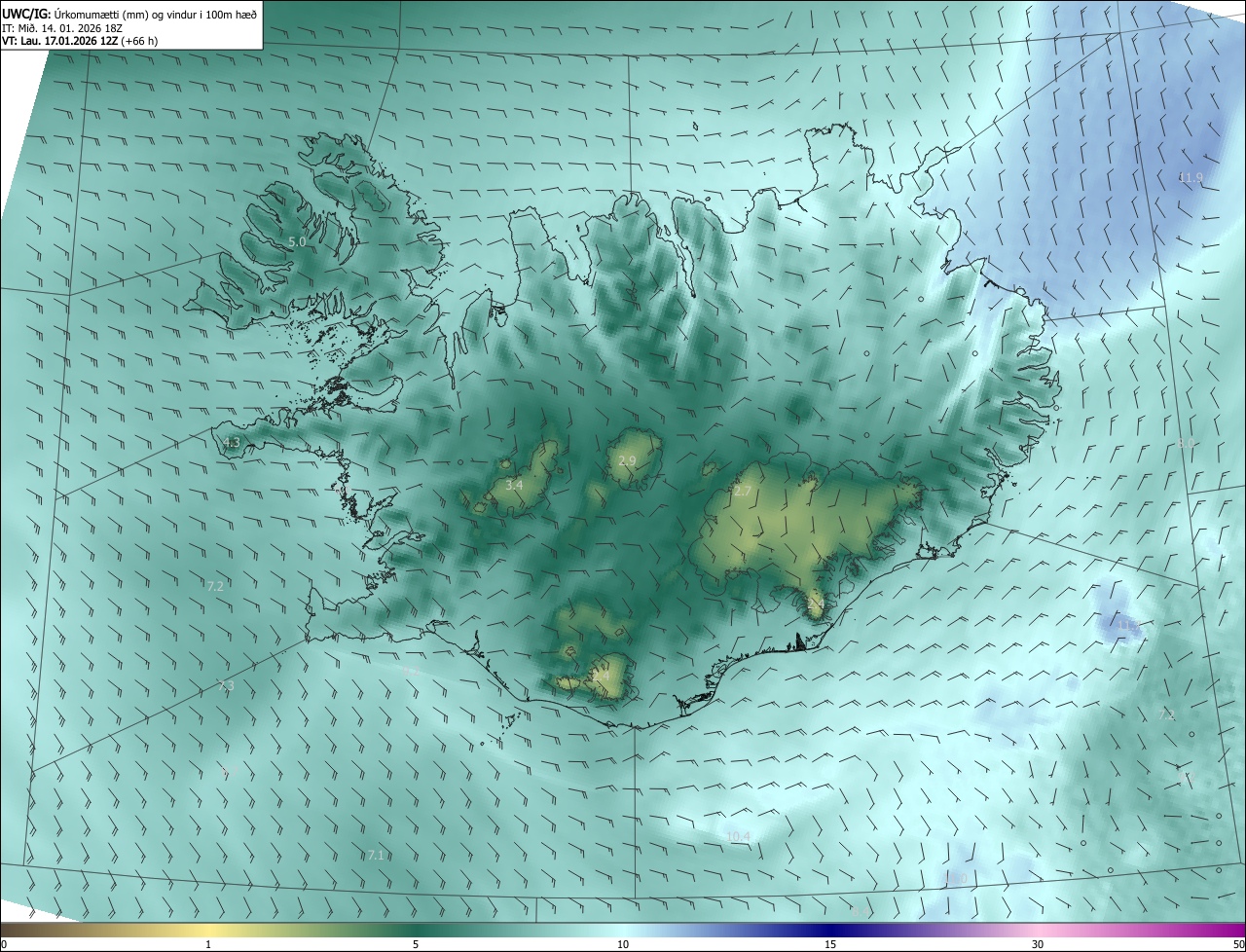Image resolution: width=1246 pixels, height=952 pixels.
Task: Click the '10' tick label on color scale
Action: point(623,944)
